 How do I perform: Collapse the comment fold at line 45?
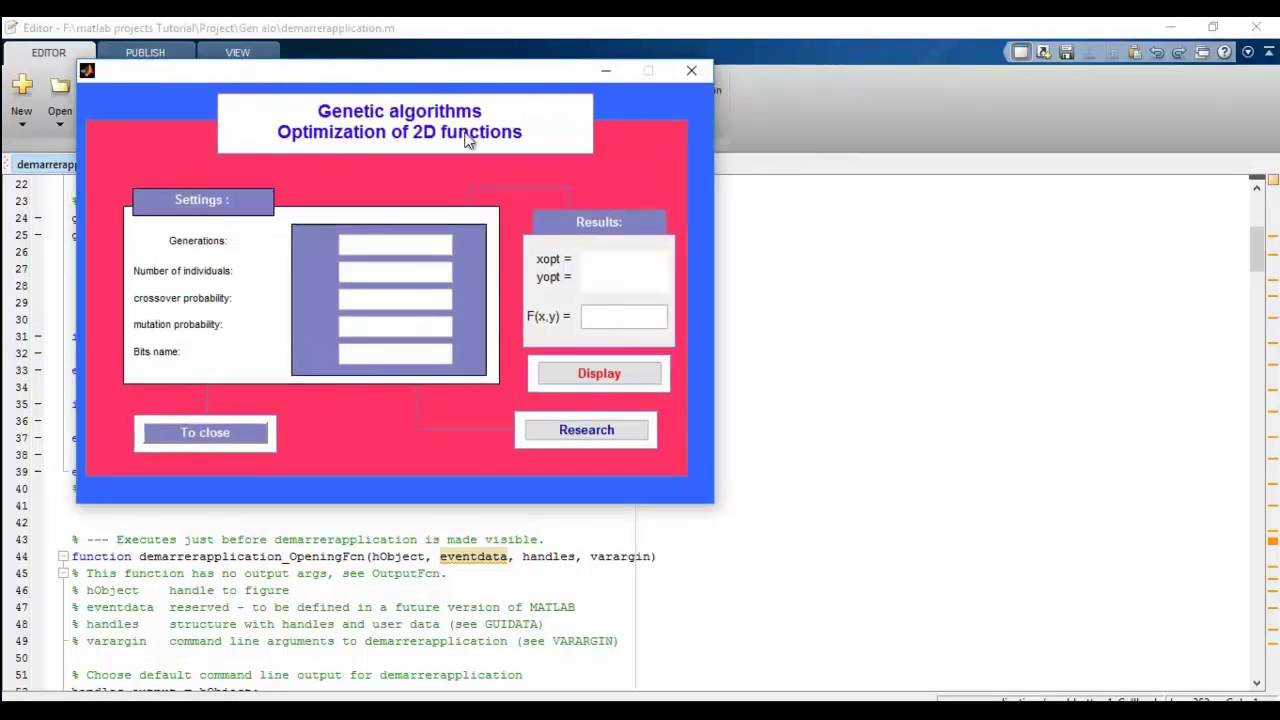click(x=63, y=573)
